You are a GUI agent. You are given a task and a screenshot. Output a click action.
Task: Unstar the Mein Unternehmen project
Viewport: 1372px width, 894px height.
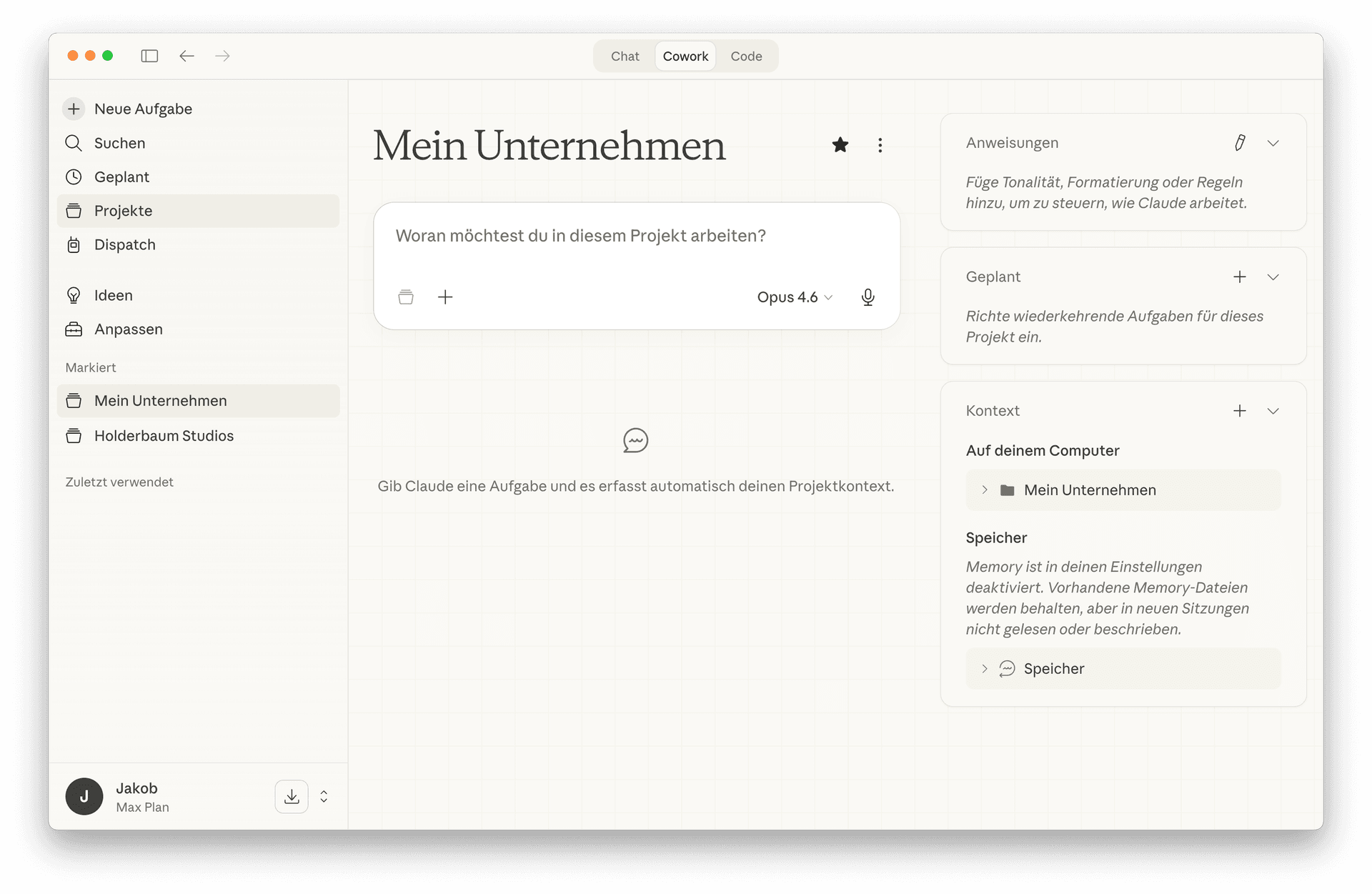click(840, 145)
